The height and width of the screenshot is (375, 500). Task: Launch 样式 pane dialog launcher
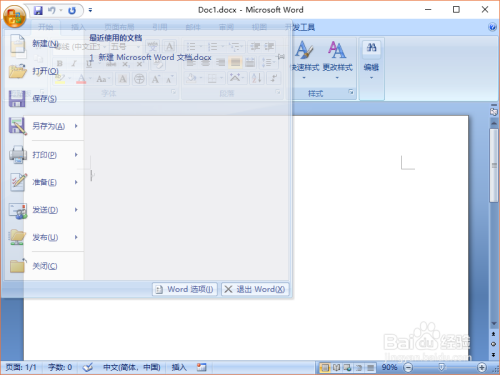pyautogui.click(x=351, y=92)
